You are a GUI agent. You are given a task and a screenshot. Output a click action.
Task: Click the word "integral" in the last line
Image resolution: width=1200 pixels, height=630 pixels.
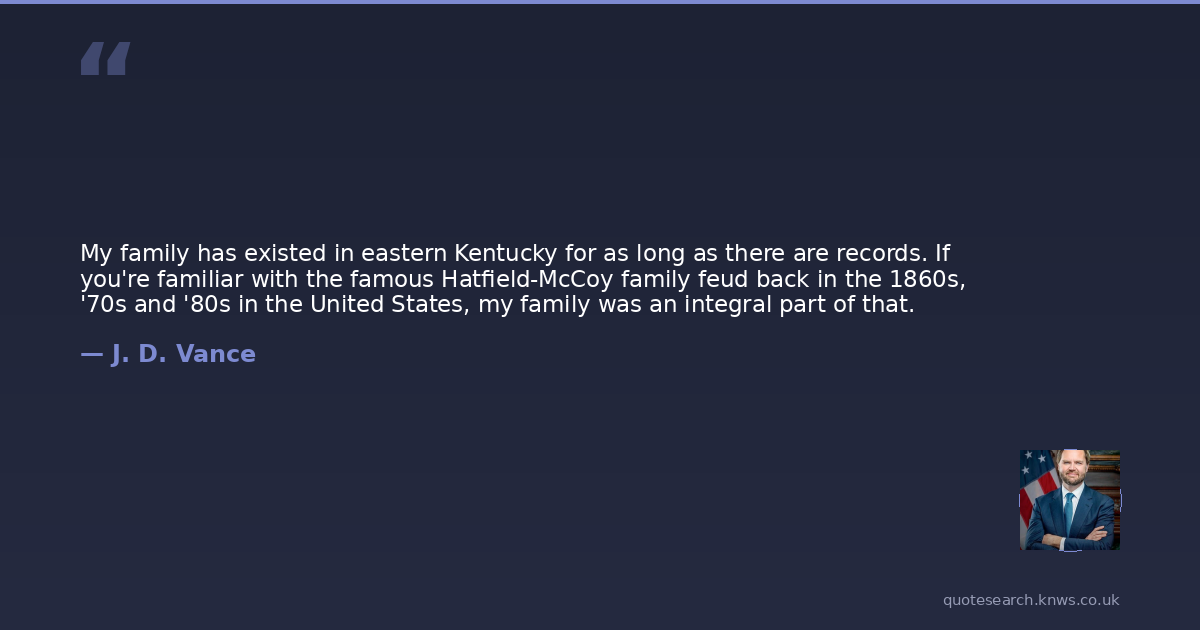tap(727, 305)
